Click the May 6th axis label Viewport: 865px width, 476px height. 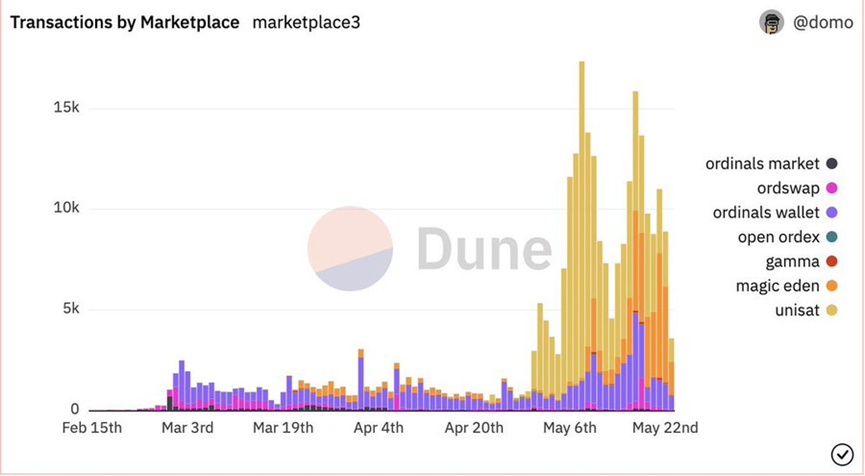click(570, 428)
